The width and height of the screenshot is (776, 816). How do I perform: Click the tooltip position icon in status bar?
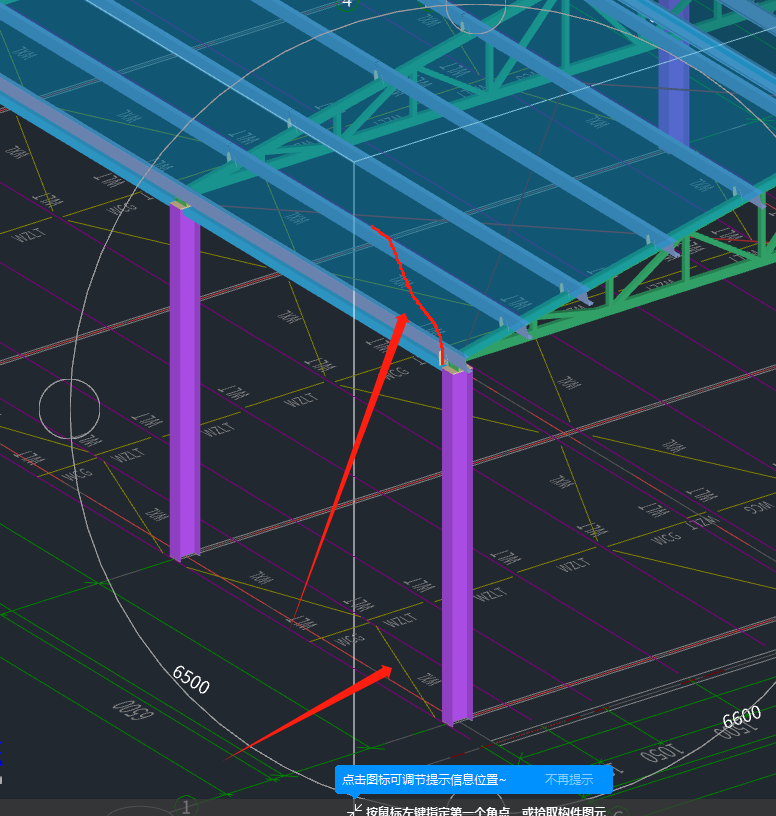tap(353, 810)
